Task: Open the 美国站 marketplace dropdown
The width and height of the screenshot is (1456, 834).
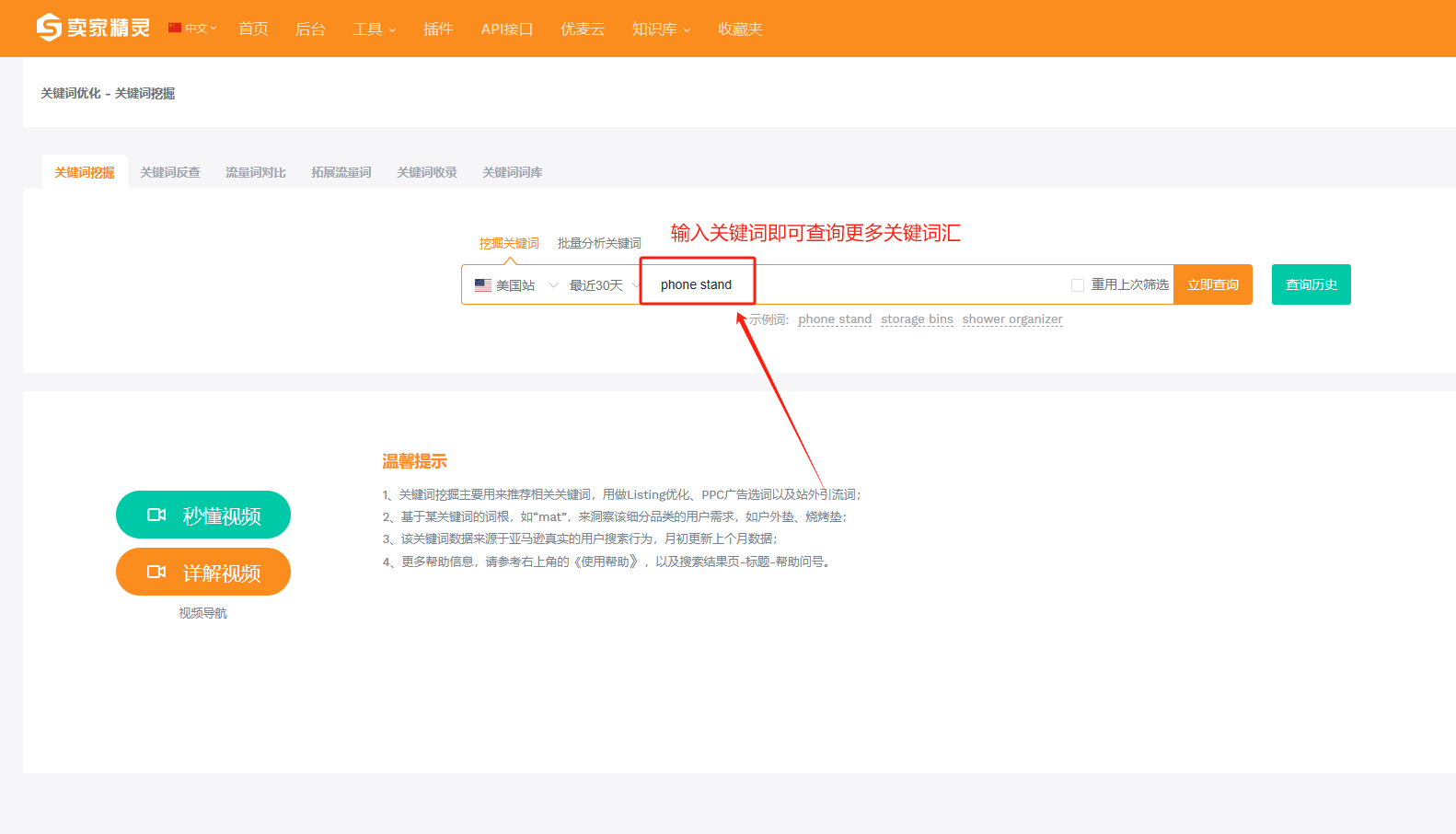Action: click(x=516, y=285)
